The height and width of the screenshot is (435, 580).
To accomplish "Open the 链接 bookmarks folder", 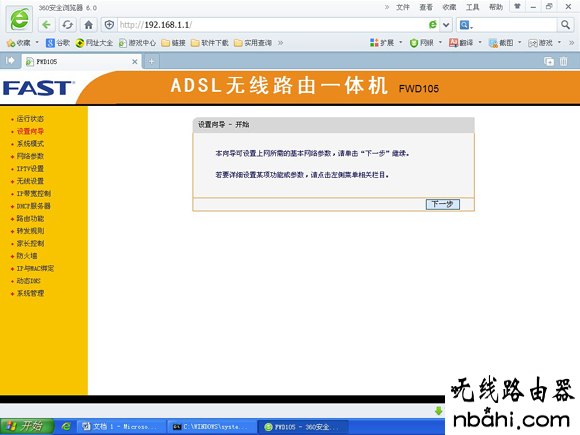I will [x=173, y=43].
